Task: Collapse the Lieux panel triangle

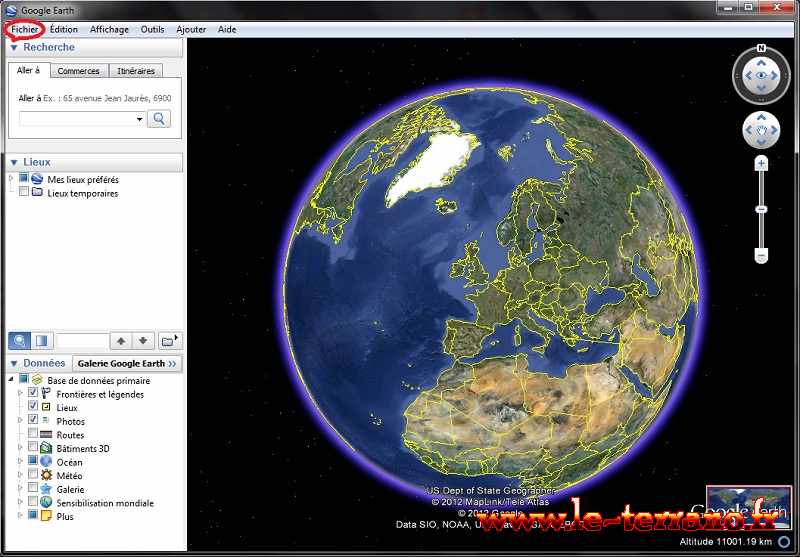Action: tap(14, 162)
